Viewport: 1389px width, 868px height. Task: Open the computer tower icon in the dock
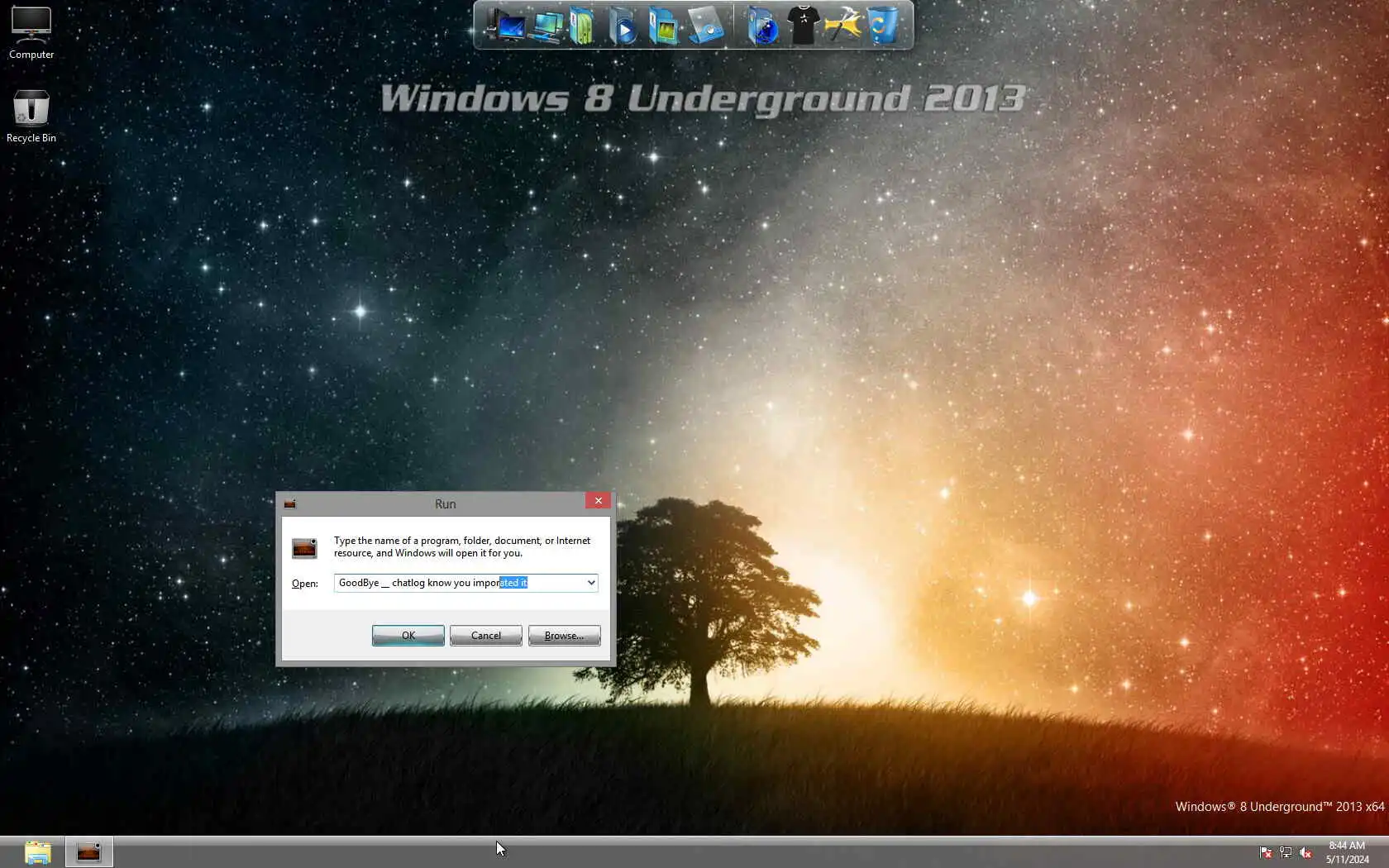[506, 26]
